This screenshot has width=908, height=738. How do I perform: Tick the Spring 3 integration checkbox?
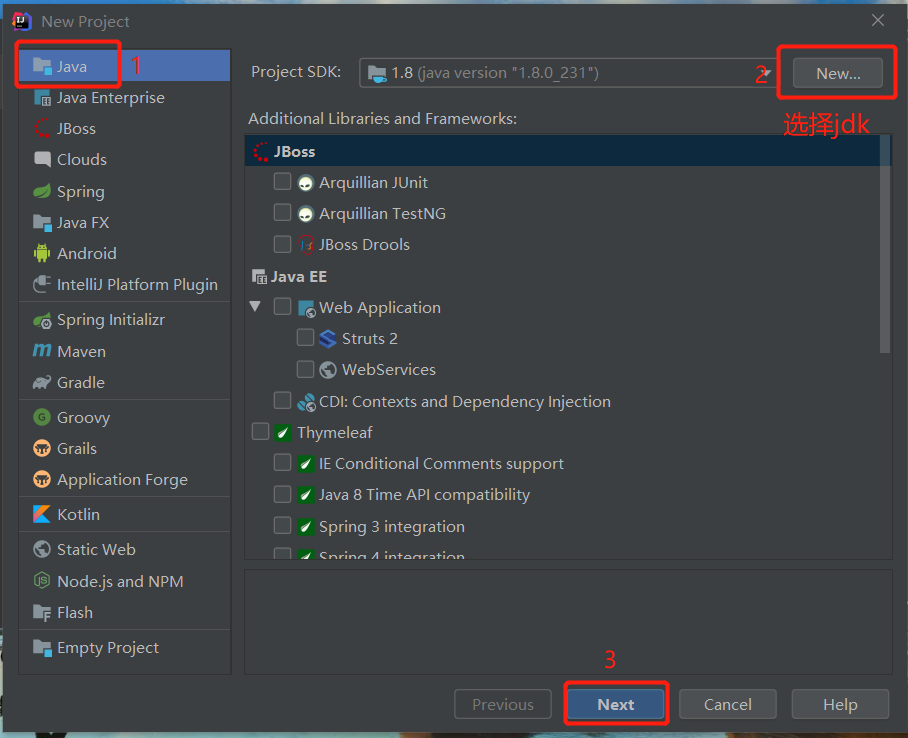(282, 525)
